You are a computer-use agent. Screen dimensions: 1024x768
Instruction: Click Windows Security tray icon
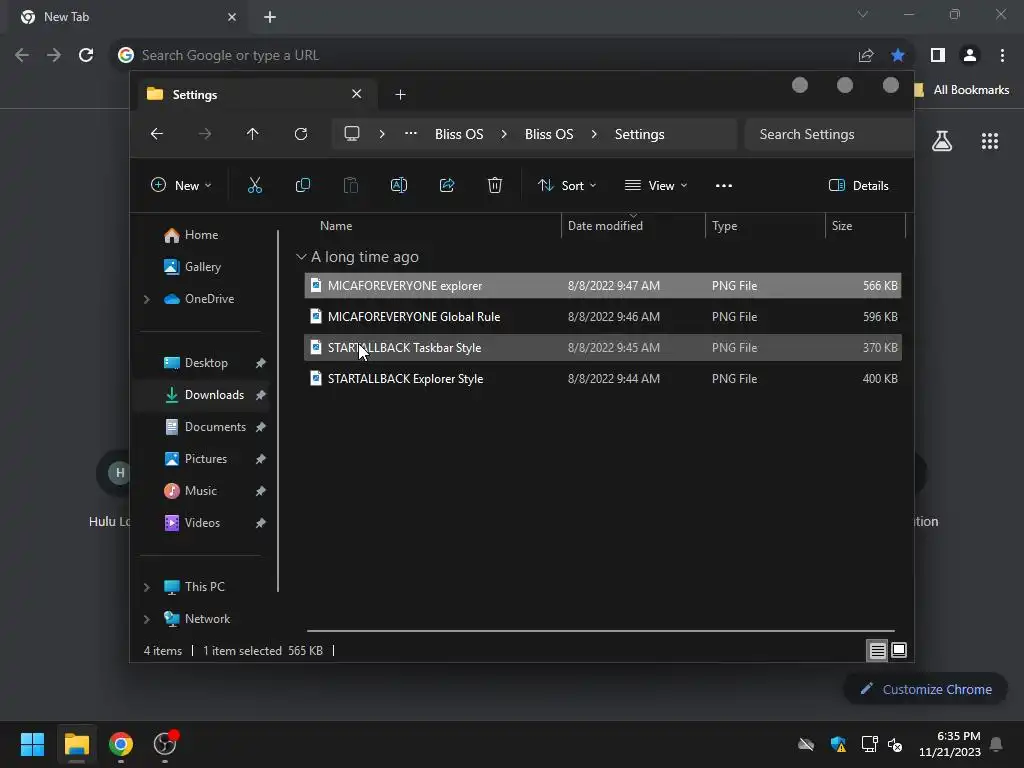click(x=838, y=744)
